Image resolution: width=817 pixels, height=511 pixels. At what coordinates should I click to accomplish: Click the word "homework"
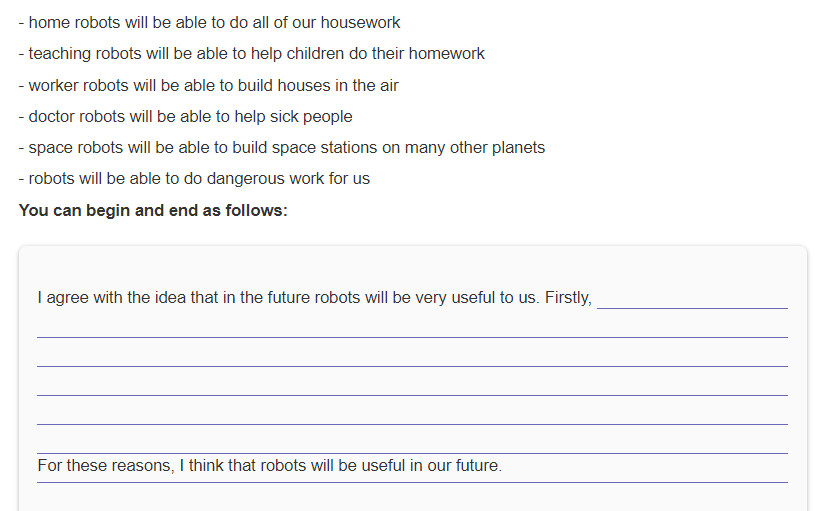click(447, 54)
